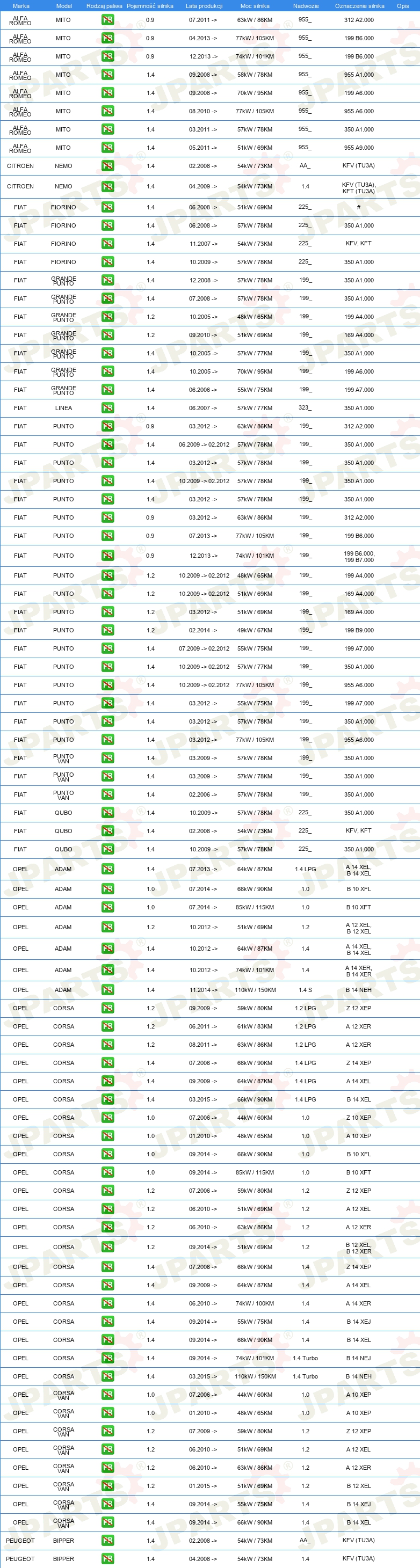This screenshot has height=1568, width=420.
Task: Click fuel icon in Opel Adam B 10 XFT row
Action: [108, 907]
